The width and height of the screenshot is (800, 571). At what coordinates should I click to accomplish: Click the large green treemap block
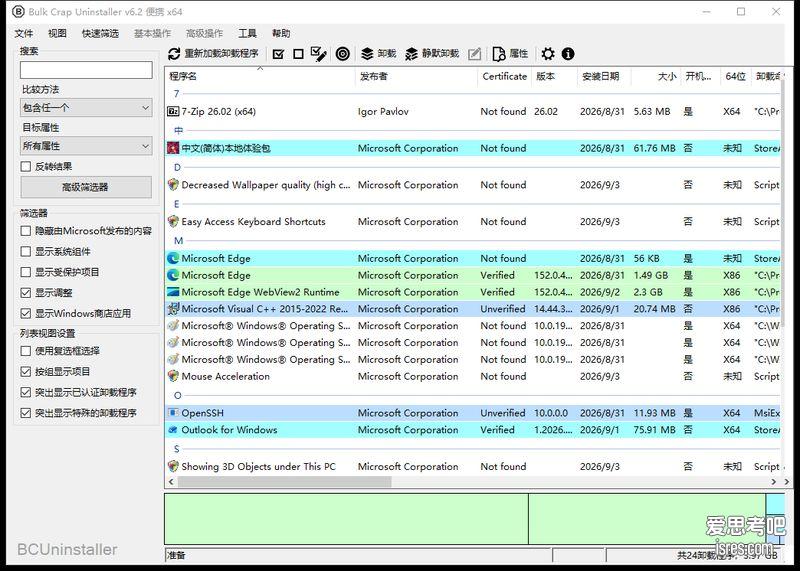pos(346,519)
